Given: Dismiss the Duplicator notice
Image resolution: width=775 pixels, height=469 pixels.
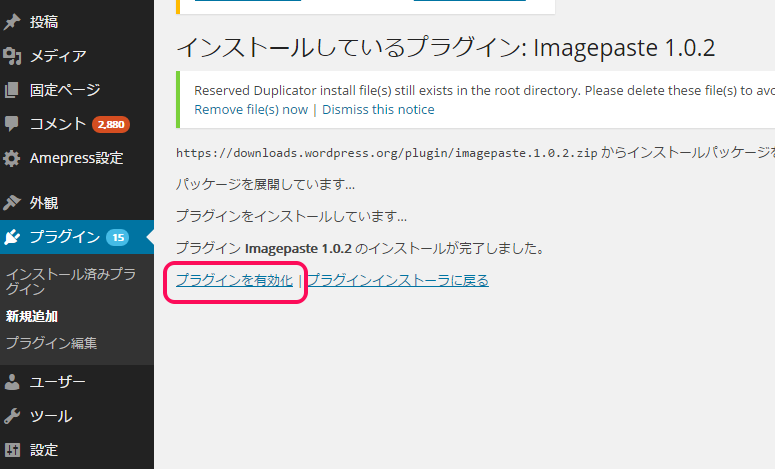Looking at the screenshot, I should [378, 109].
